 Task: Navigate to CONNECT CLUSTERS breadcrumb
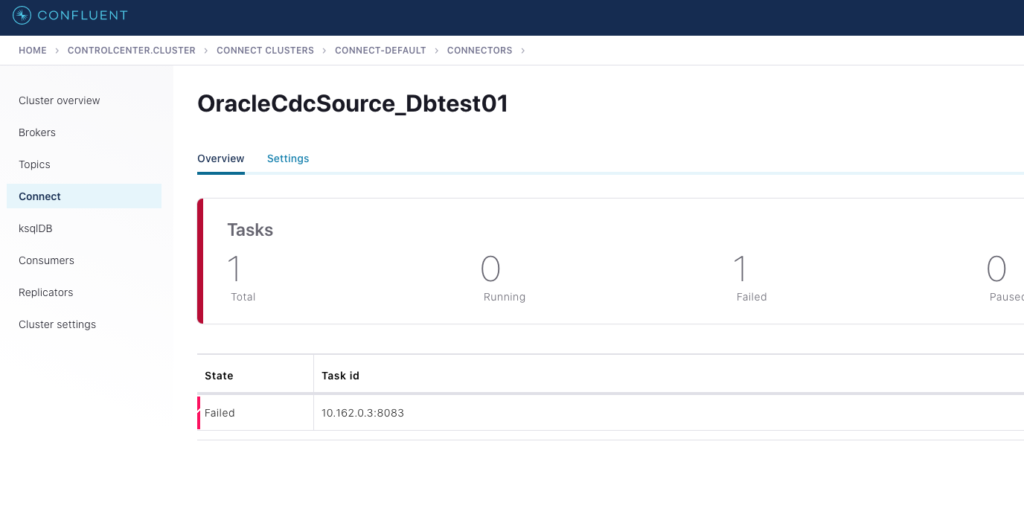265,50
